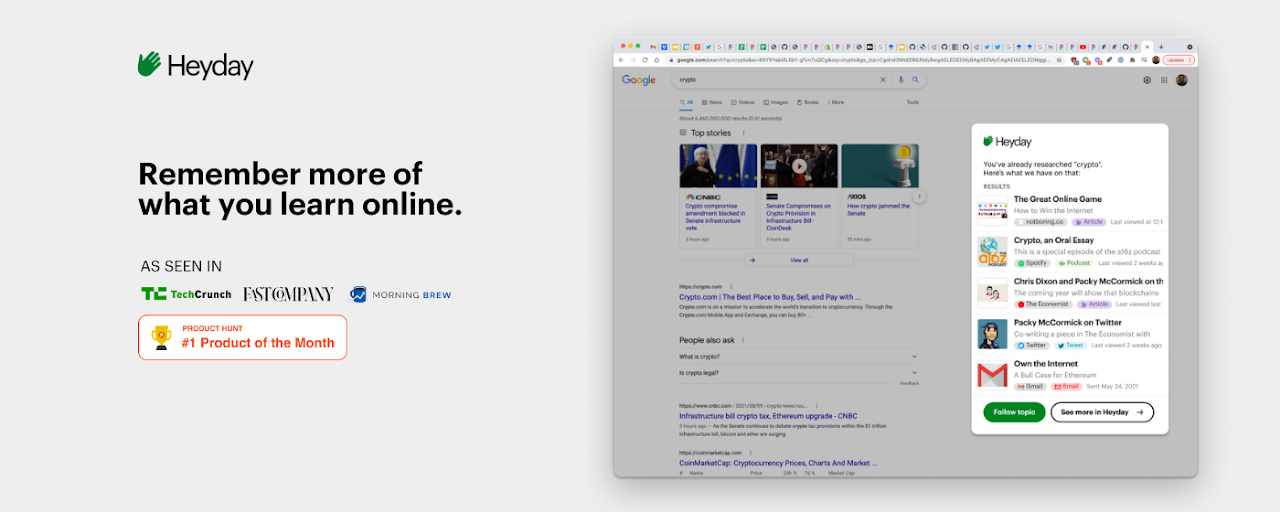1280x512 pixels.
Task: Clear the search query with the X icon
Action: click(x=883, y=80)
